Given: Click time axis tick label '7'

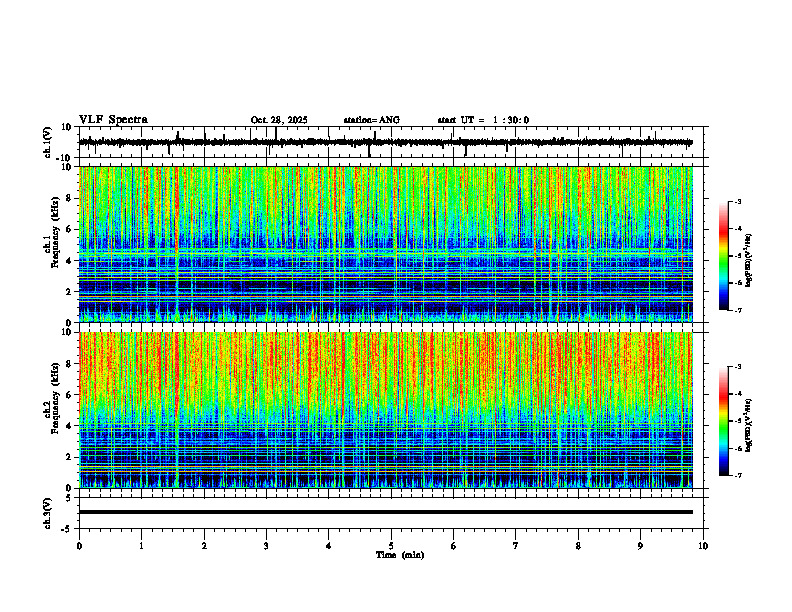Looking at the screenshot, I should [x=516, y=546].
